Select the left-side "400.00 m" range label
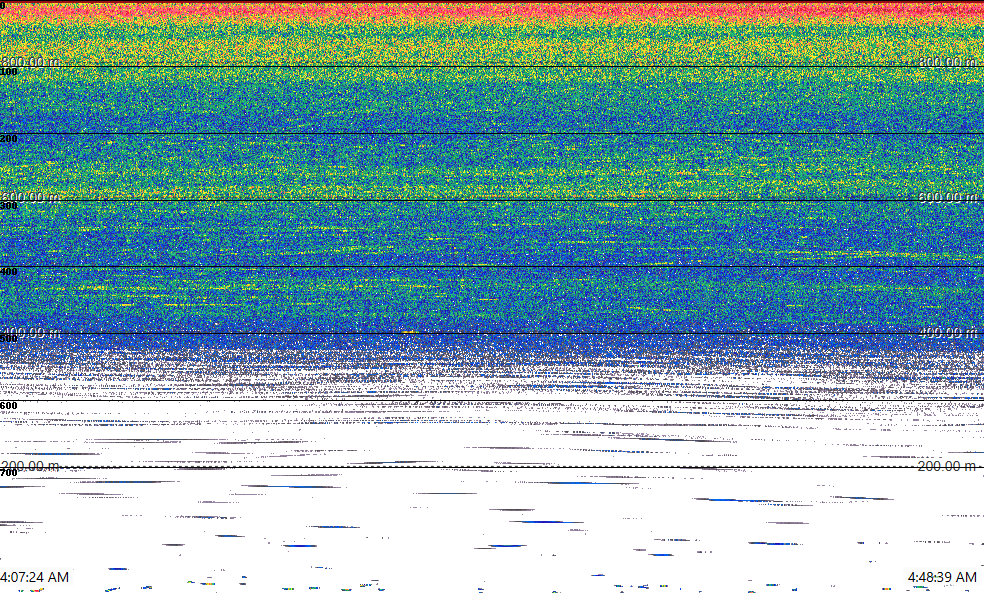Viewport: 984px width, 594px height. (x=31, y=332)
